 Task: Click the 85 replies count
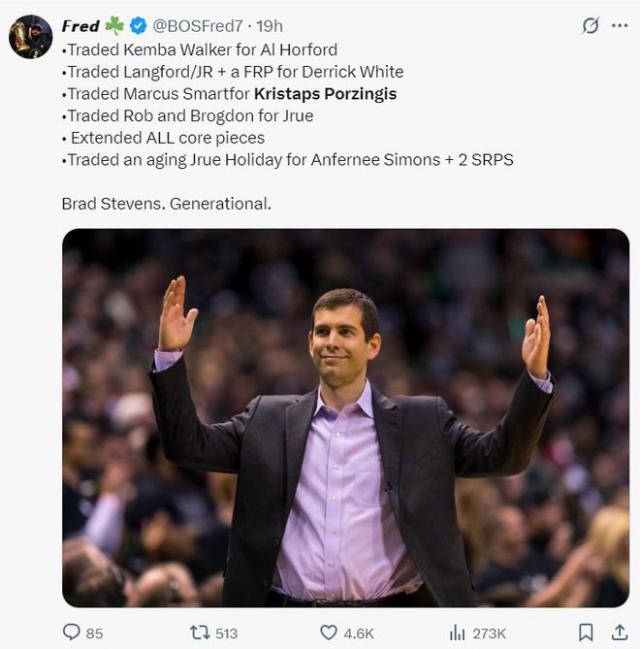point(94,633)
